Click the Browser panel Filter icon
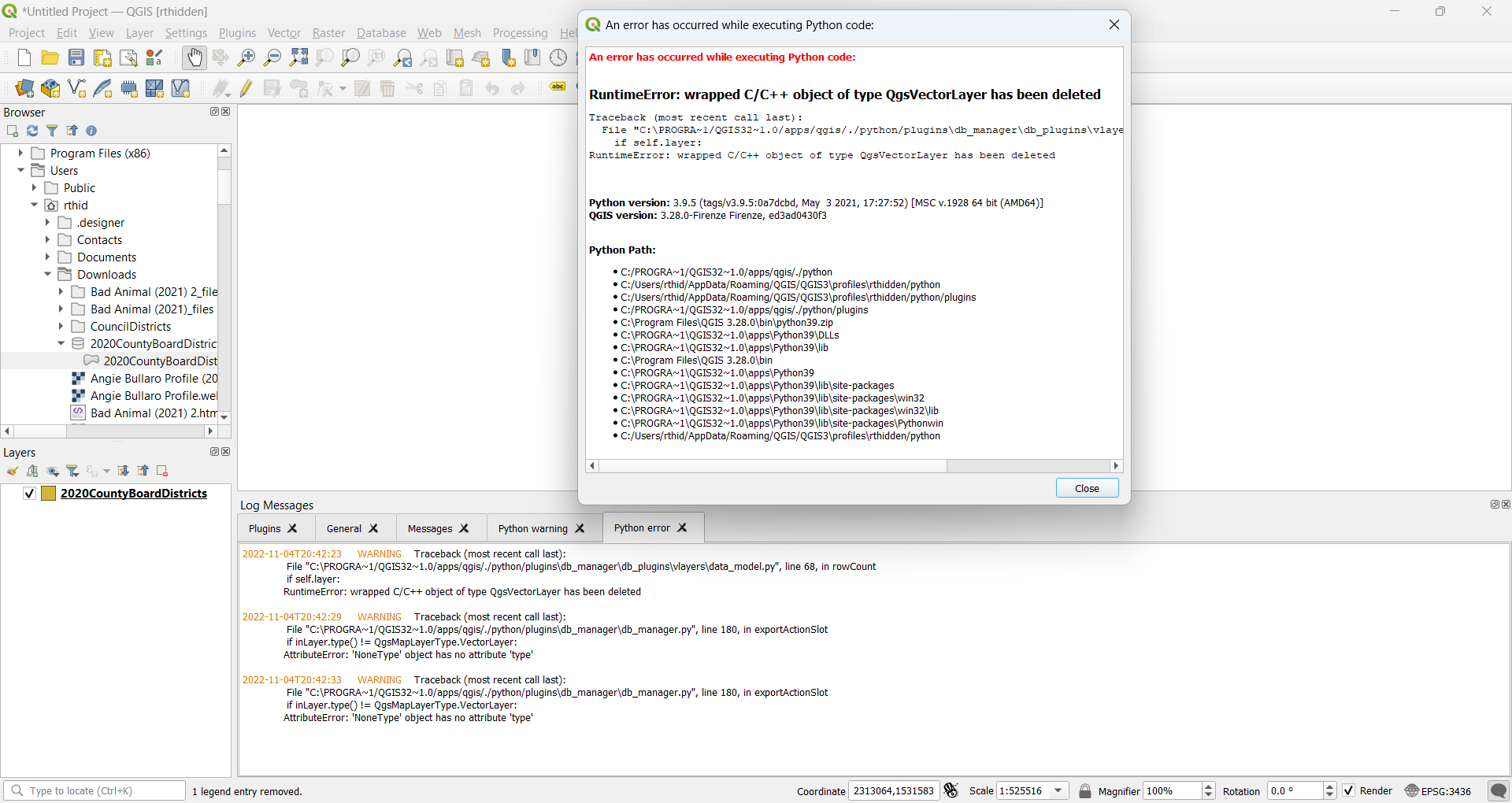The height and width of the screenshot is (803, 1512). [x=52, y=131]
